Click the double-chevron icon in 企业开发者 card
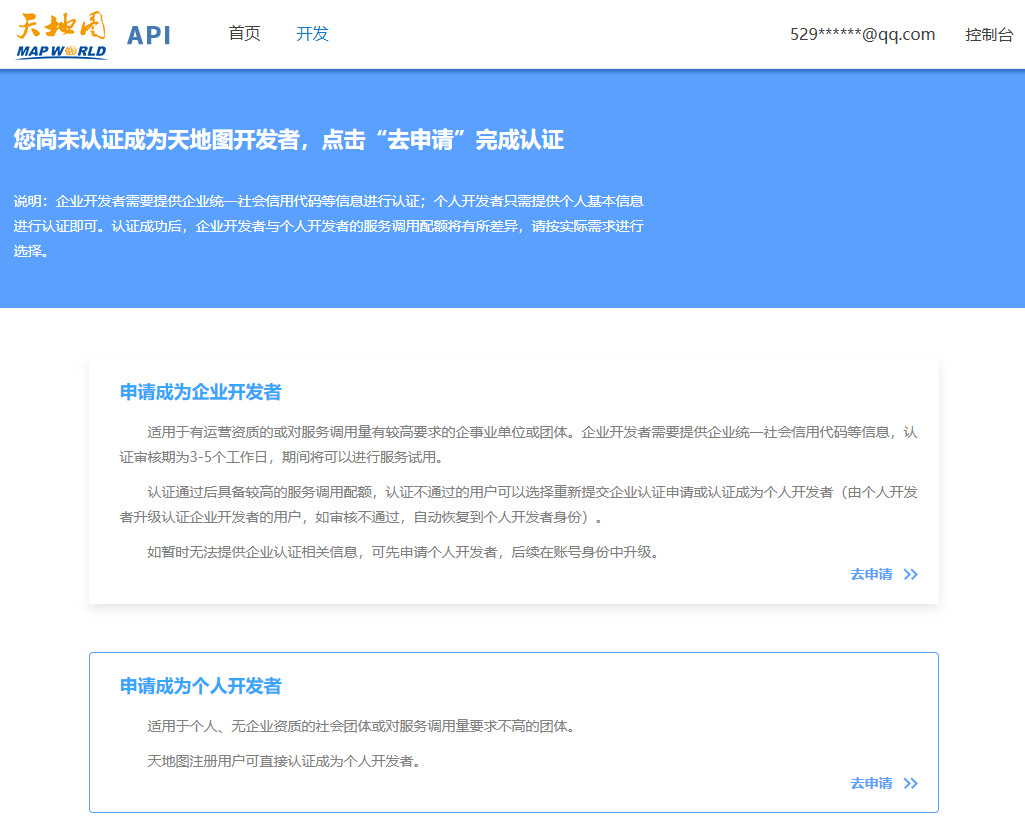Screen dimensions: 1025x838 (911, 575)
